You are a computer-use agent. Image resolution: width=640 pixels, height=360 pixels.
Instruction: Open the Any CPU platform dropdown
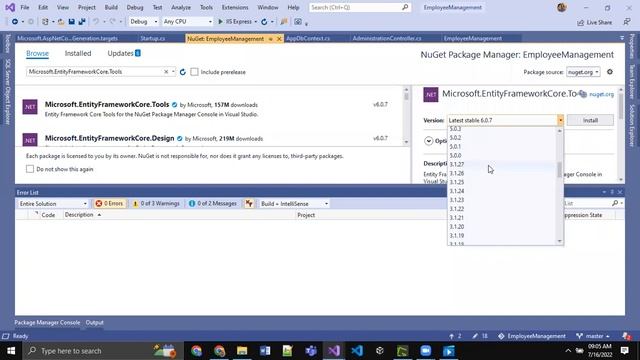pos(187,22)
